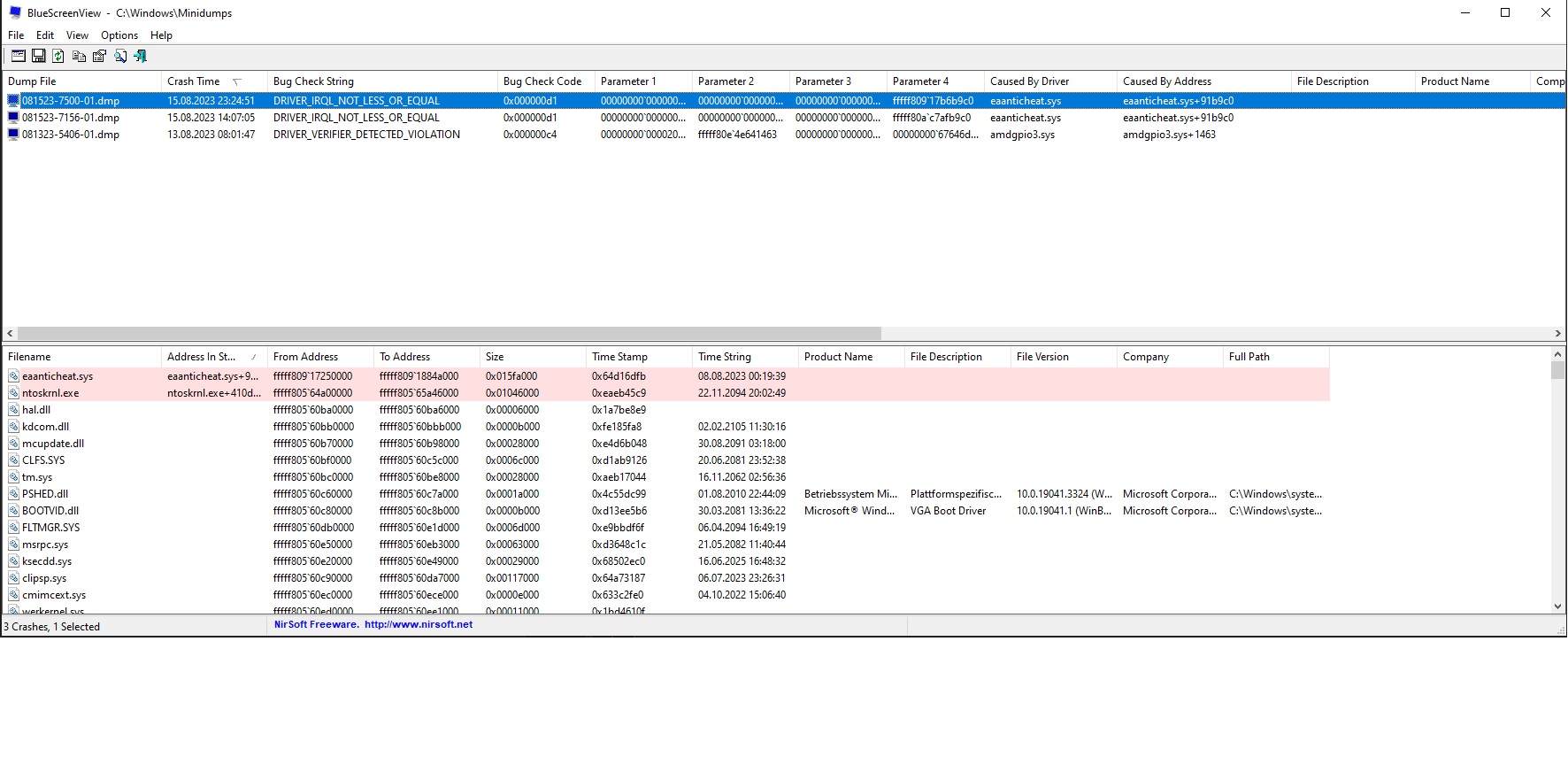
Task: Sort by Bug Check Code column header
Action: [547, 81]
